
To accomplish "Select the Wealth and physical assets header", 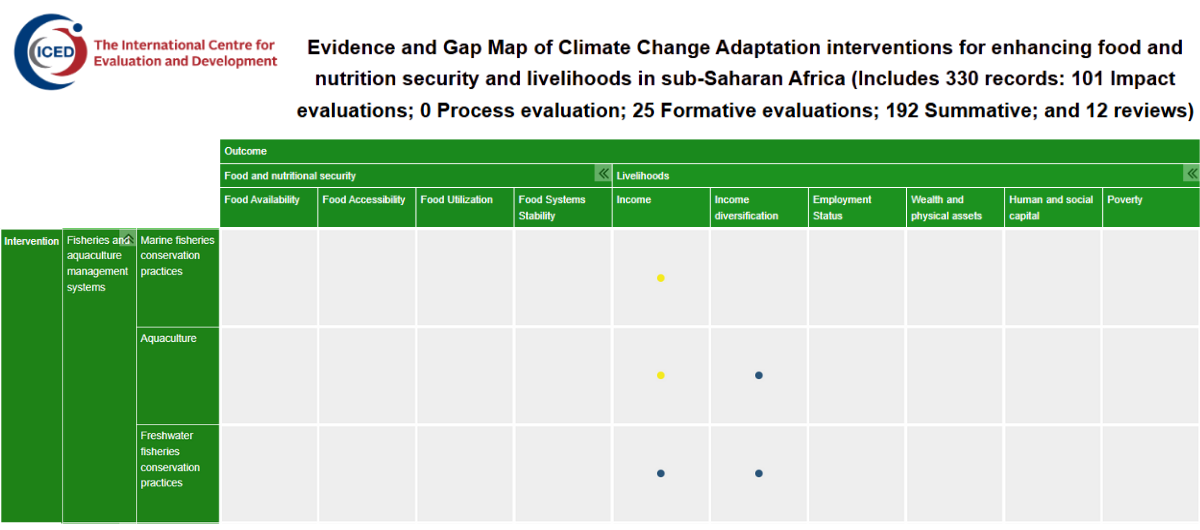I will pos(955,208).
